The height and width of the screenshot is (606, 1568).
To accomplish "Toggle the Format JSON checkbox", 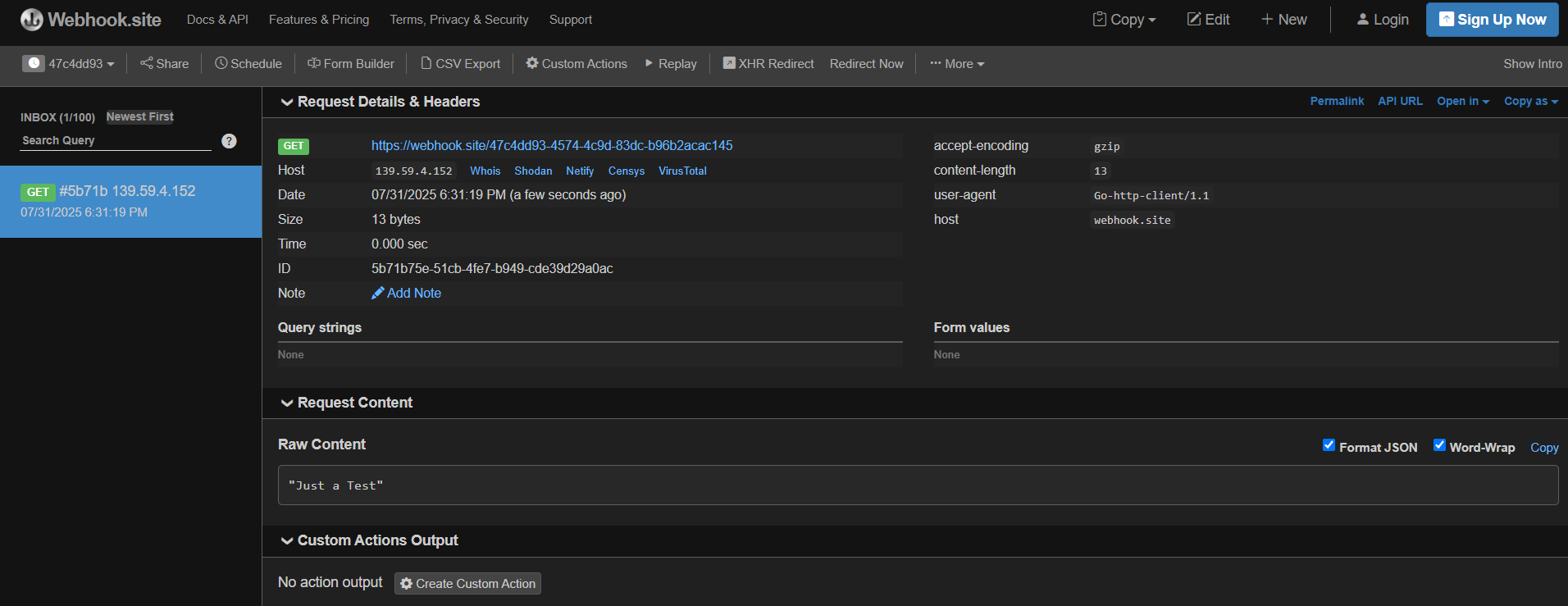I will tap(1329, 445).
